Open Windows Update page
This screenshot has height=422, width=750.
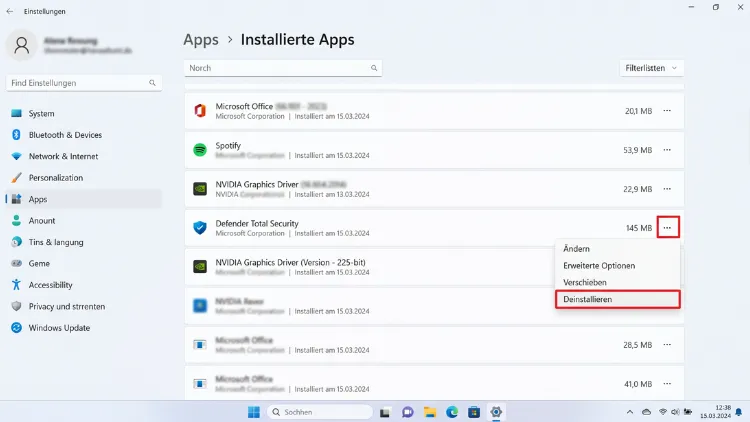(84, 328)
